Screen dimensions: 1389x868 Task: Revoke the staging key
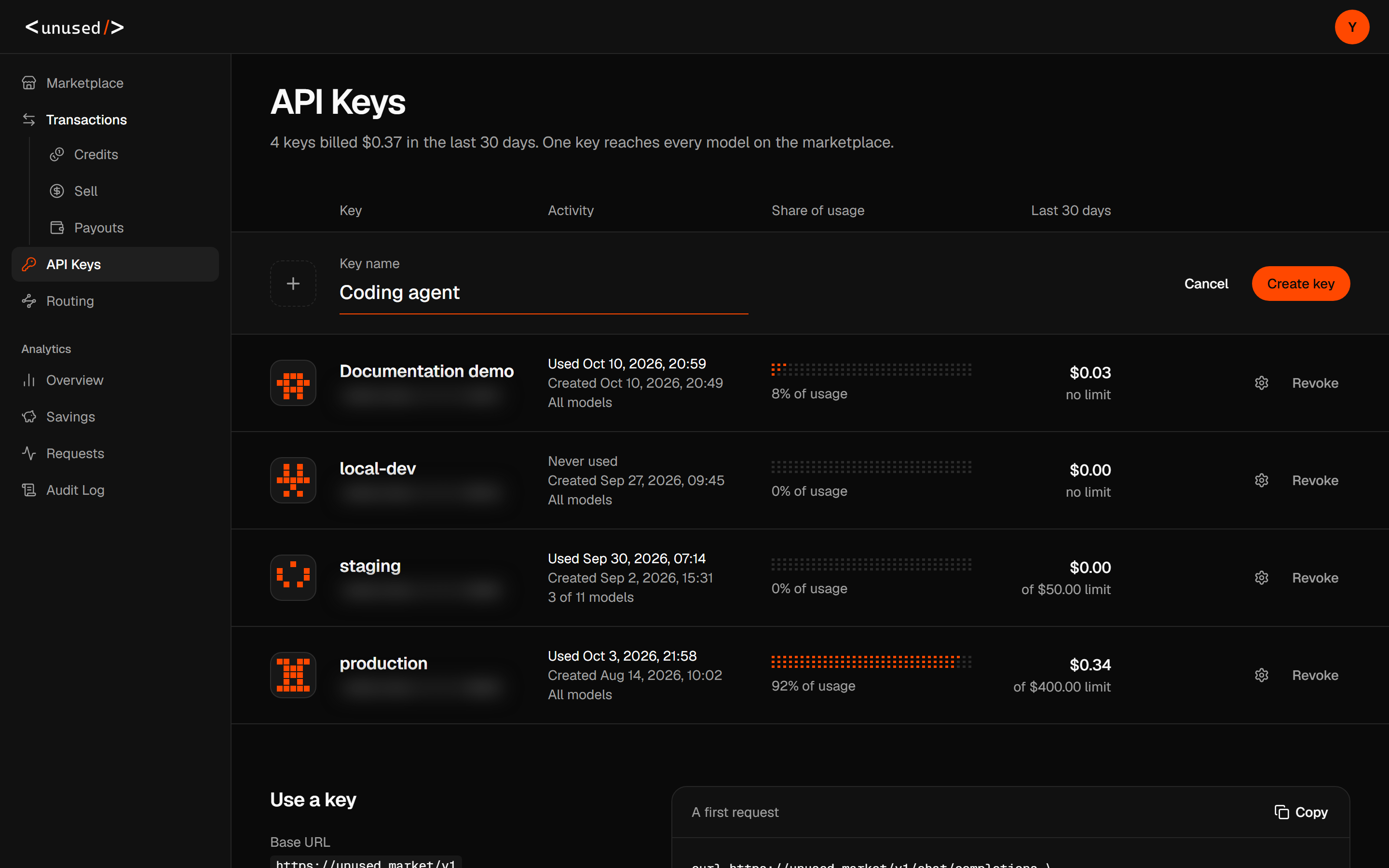coord(1315,578)
